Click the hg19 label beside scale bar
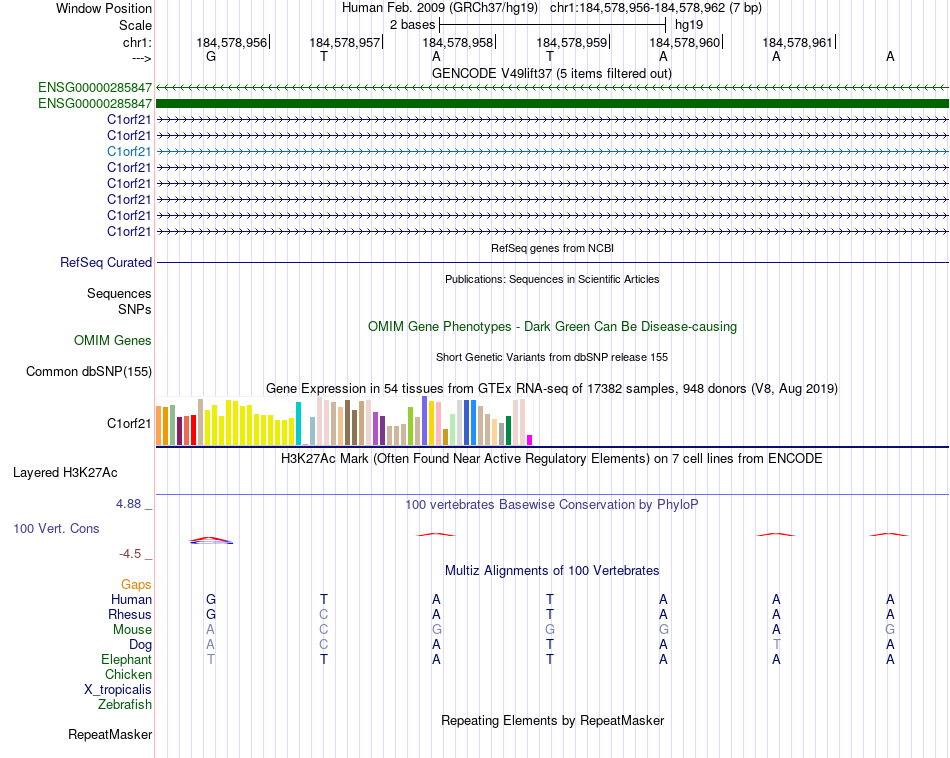The width and height of the screenshot is (950, 758). pyautogui.click(x=689, y=25)
